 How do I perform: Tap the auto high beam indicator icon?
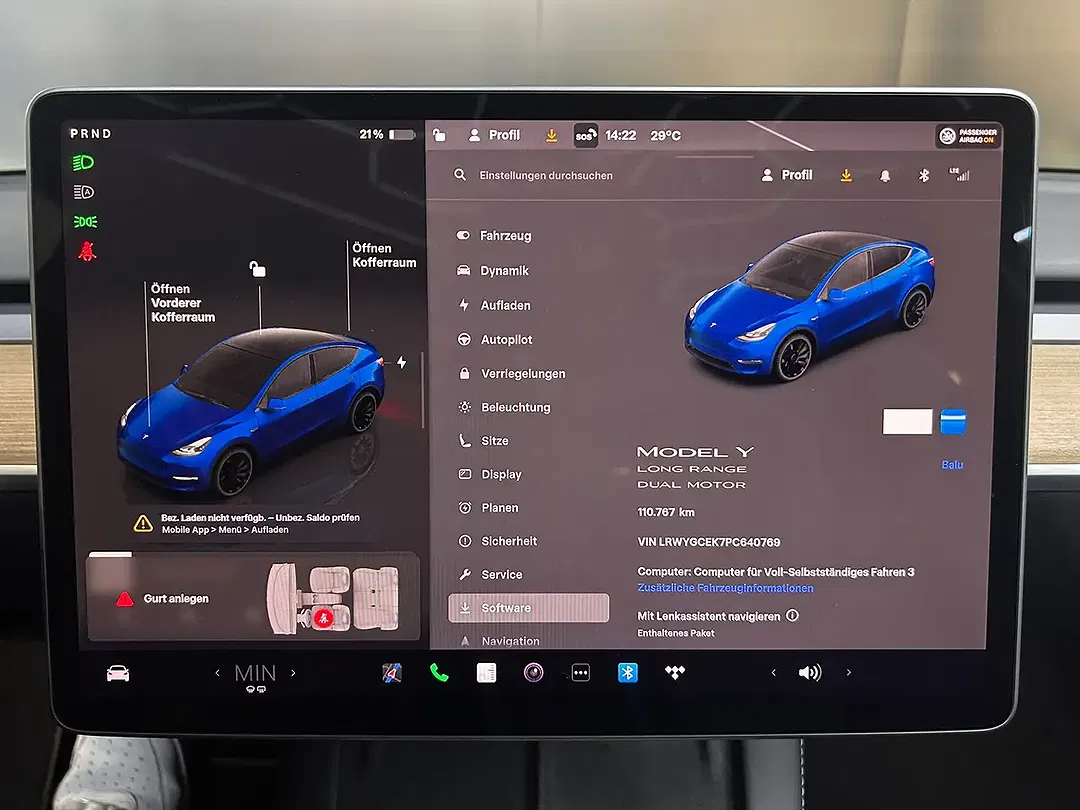pos(83,192)
